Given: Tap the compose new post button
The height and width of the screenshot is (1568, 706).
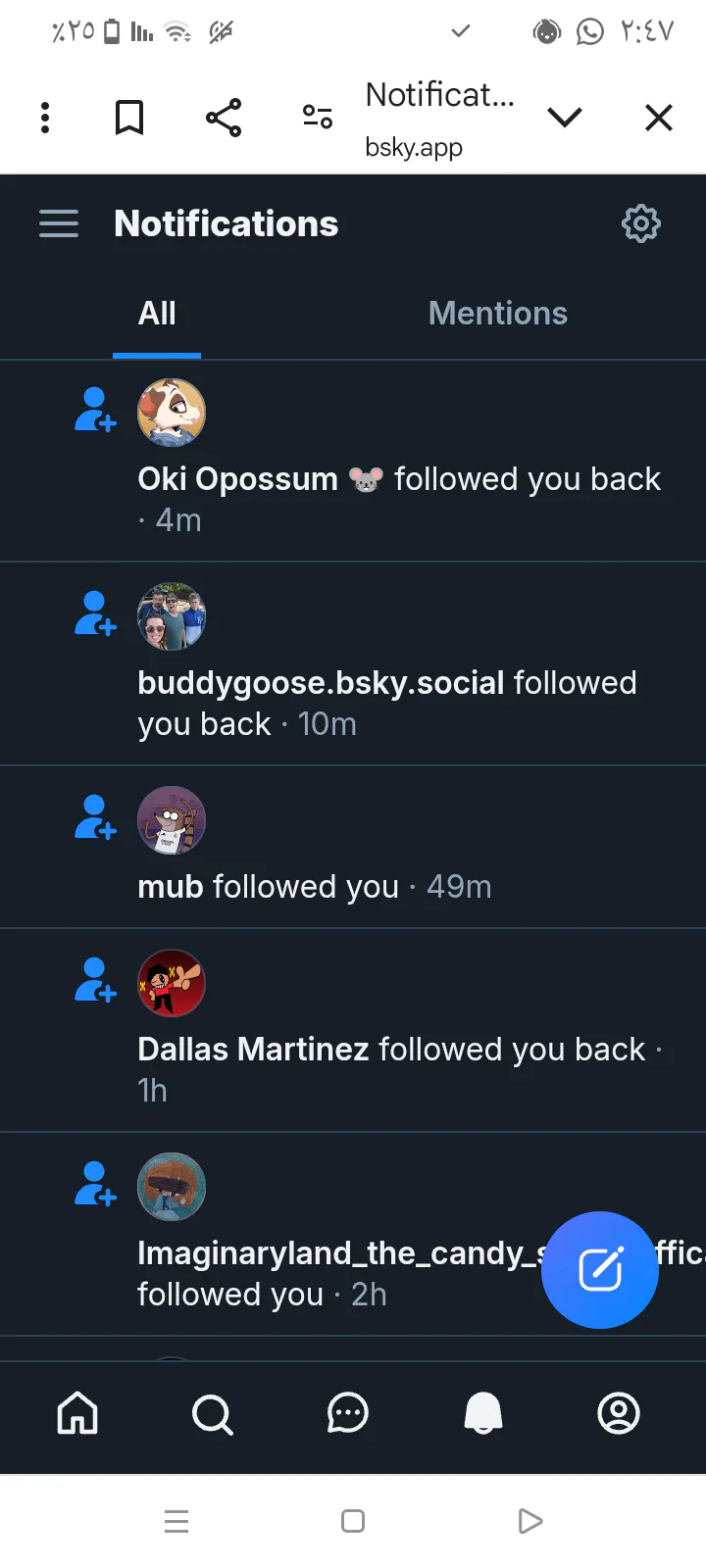Looking at the screenshot, I should coord(600,1270).
